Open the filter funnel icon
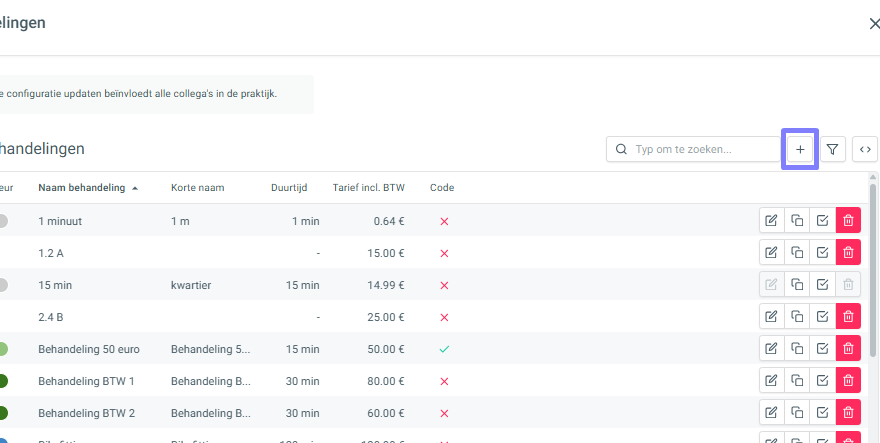The height and width of the screenshot is (443, 880). 832,149
